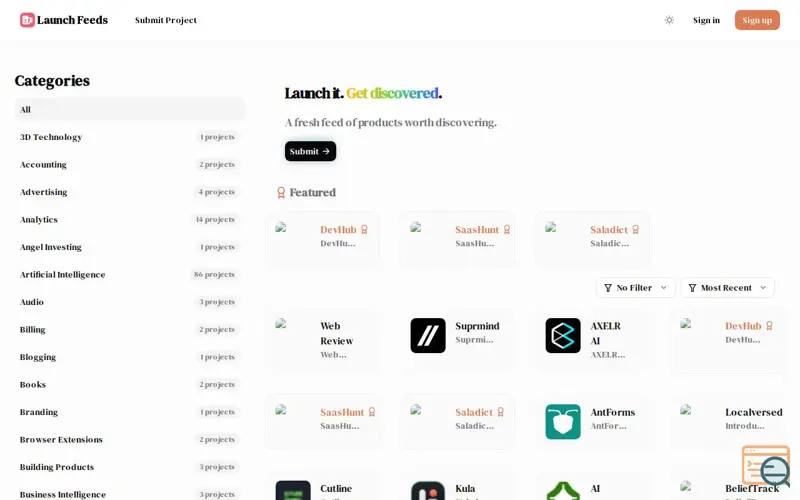Open the Most Recent sort dropdown

(727, 288)
